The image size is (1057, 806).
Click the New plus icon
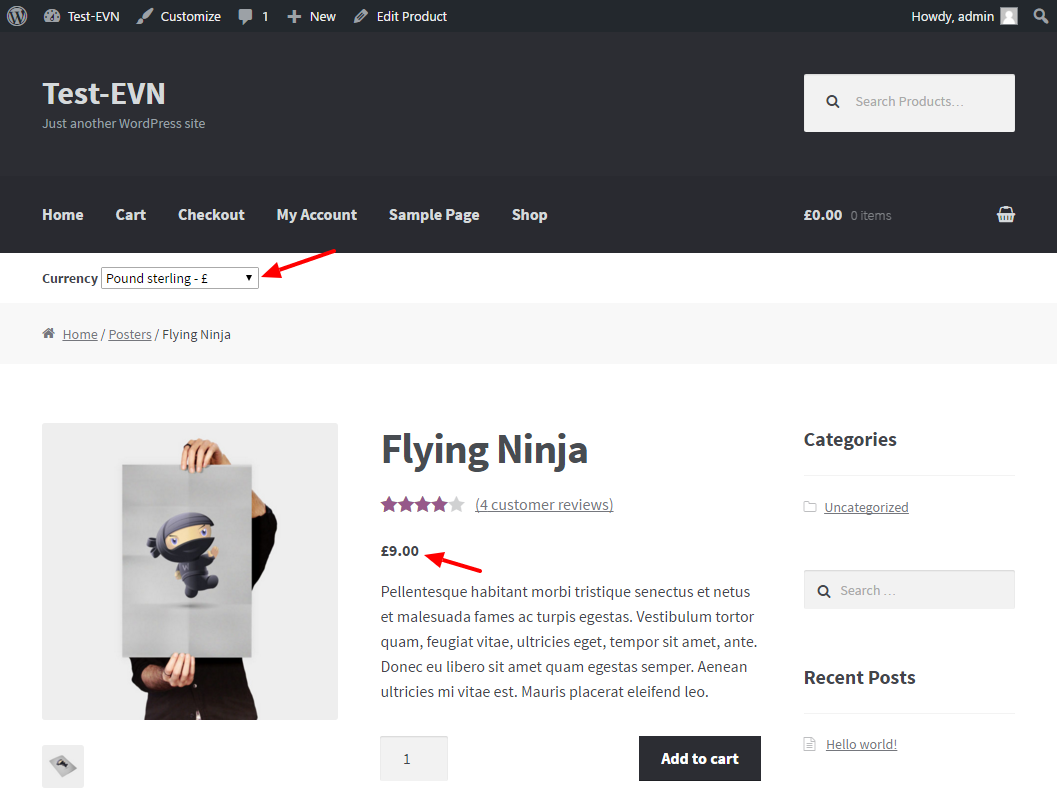pos(295,16)
